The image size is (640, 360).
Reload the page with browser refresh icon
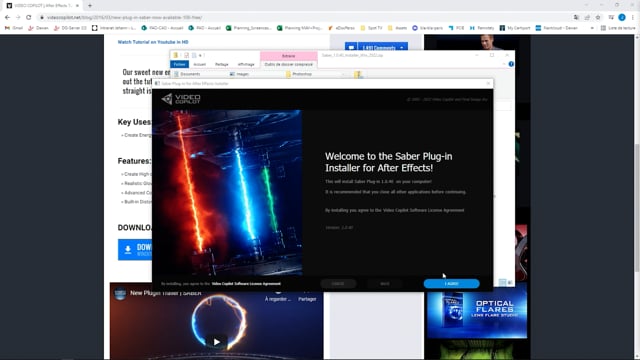point(29,18)
